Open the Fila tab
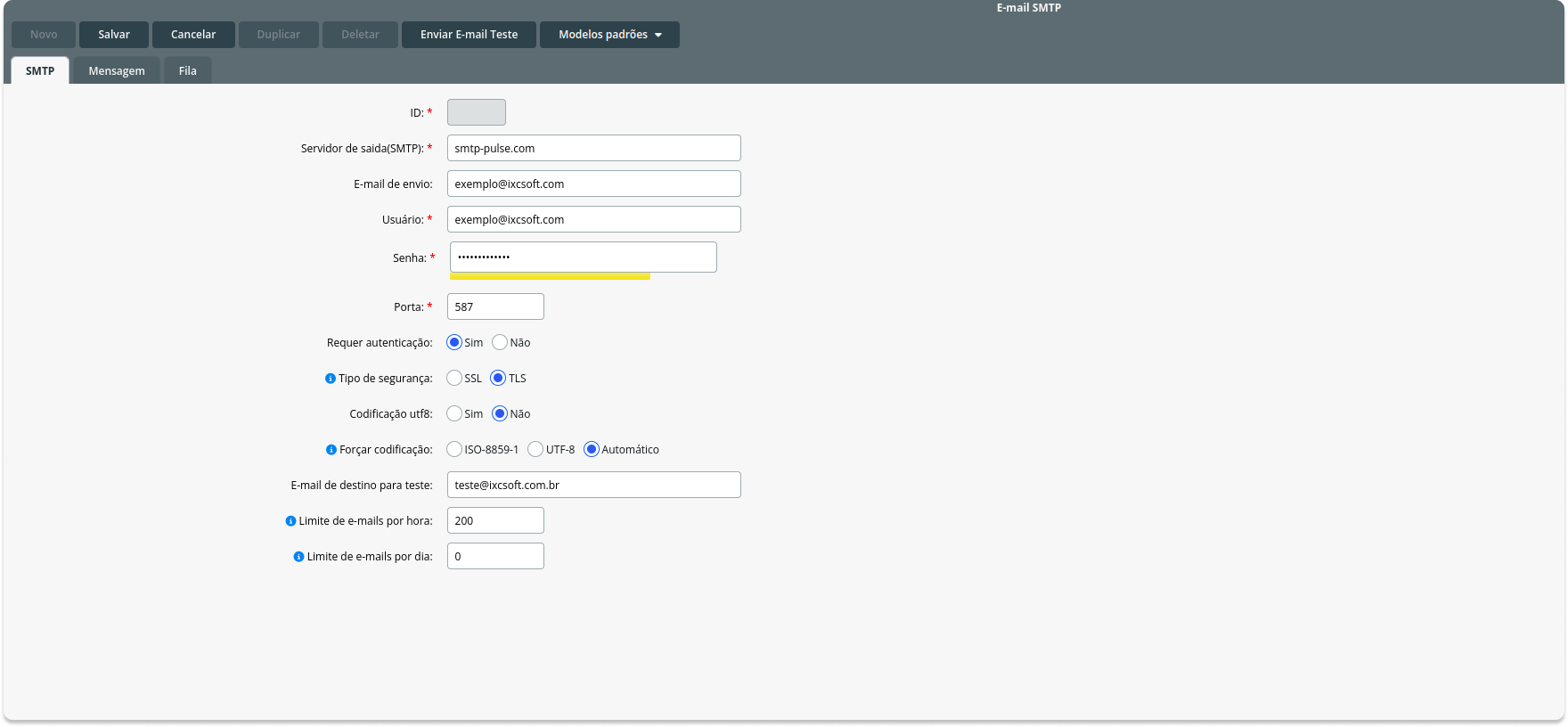 (x=188, y=70)
